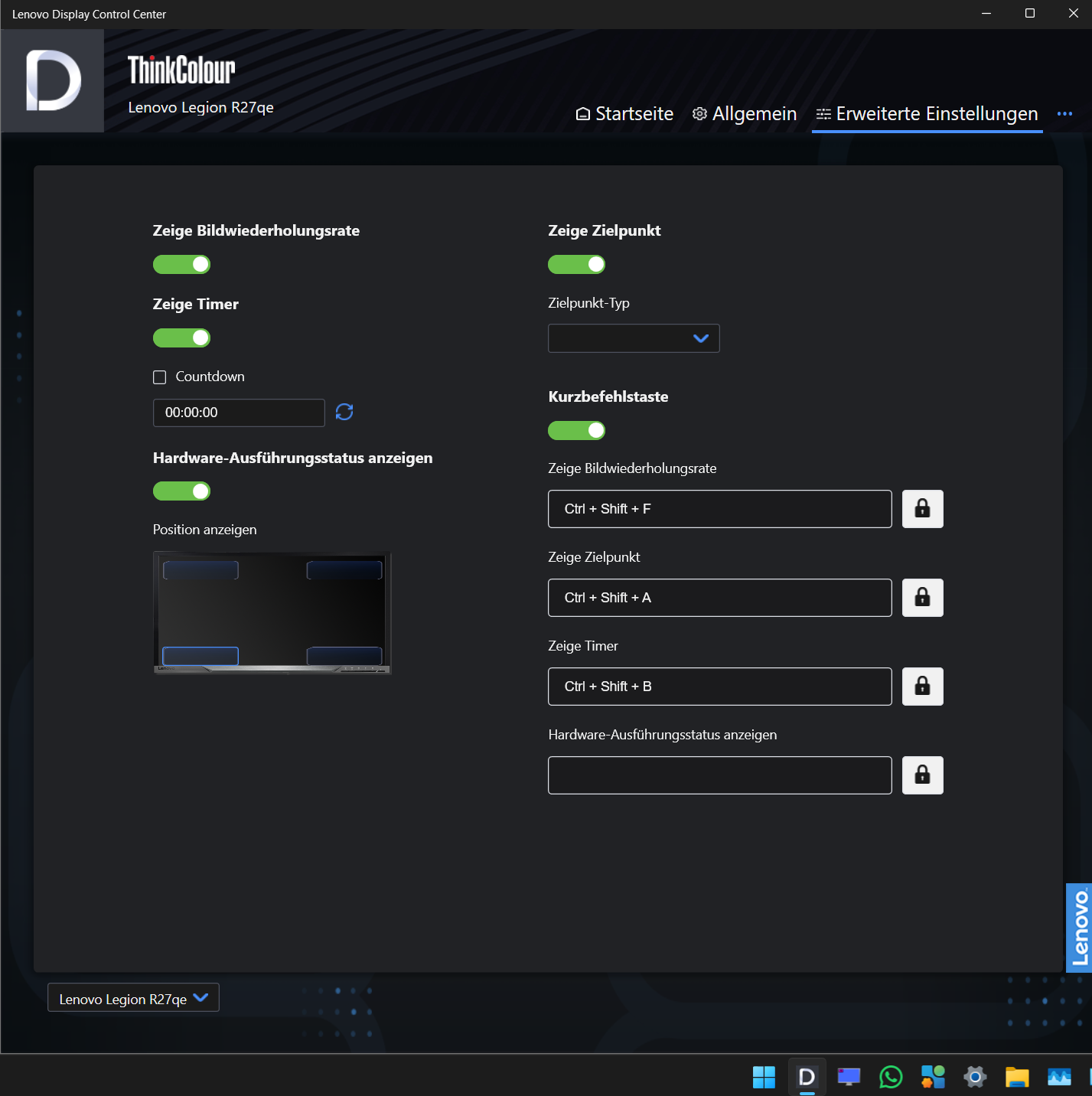This screenshot has height=1096, width=1092.
Task: Reset the timer with the refresh icon
Action: [344, 412]
